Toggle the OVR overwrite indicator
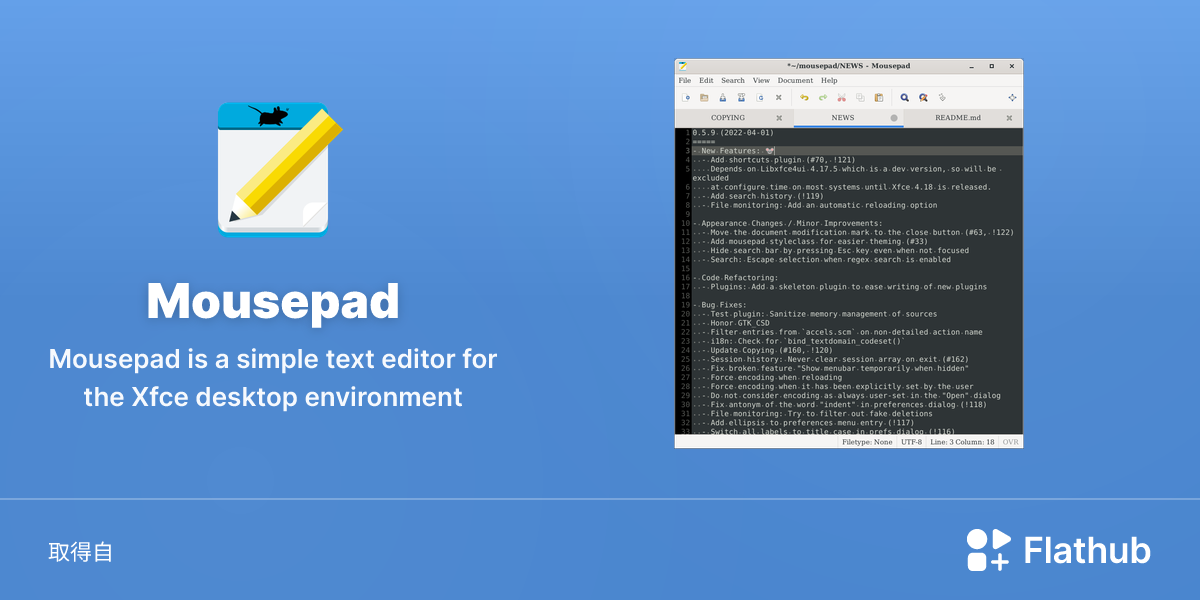 1011,442
